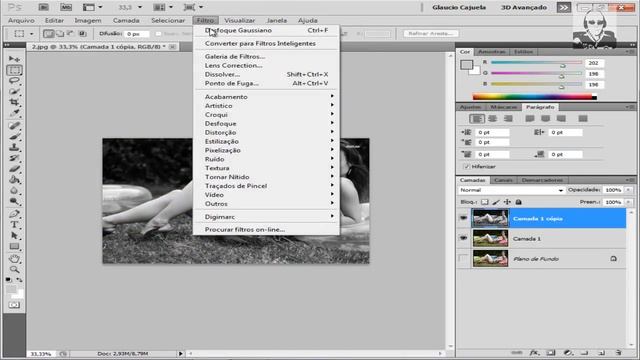Open the Opacidade slider arrow

(628, 190)
